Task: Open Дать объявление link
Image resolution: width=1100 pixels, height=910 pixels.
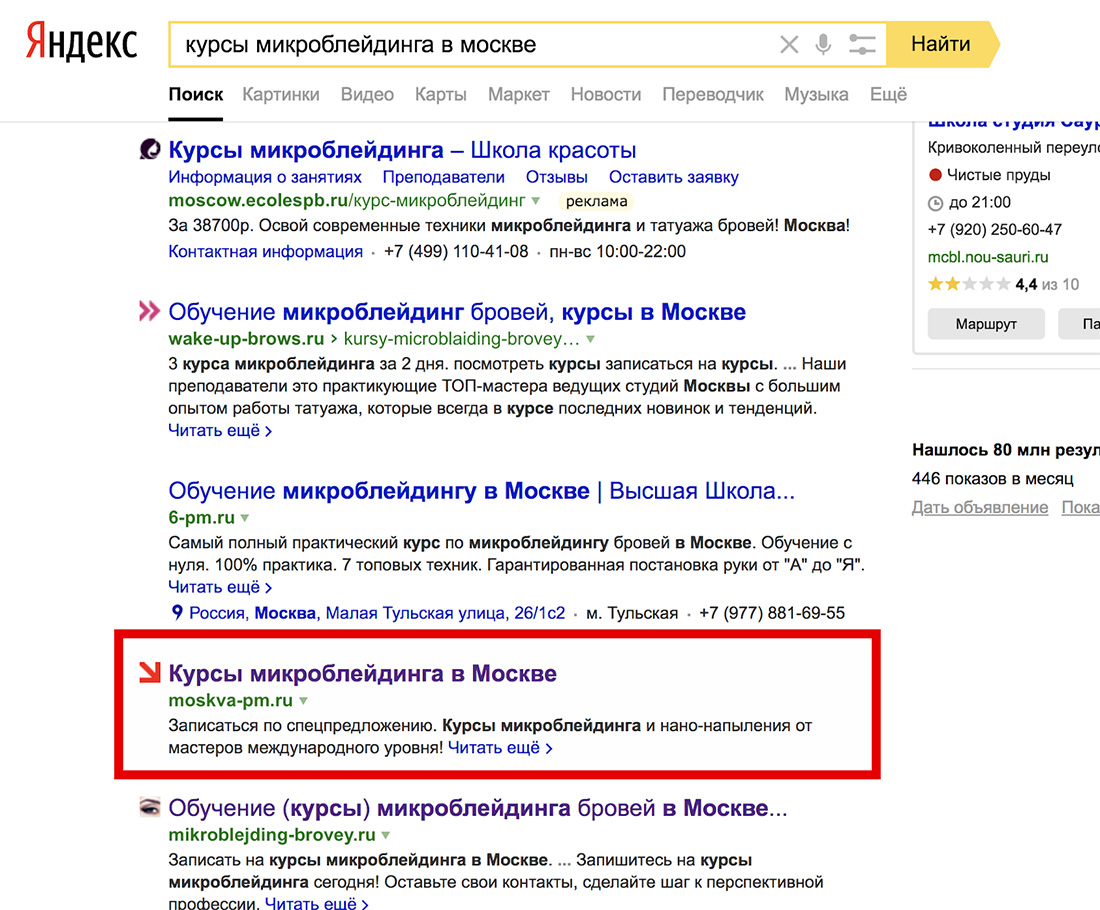Action: [980, 507]
